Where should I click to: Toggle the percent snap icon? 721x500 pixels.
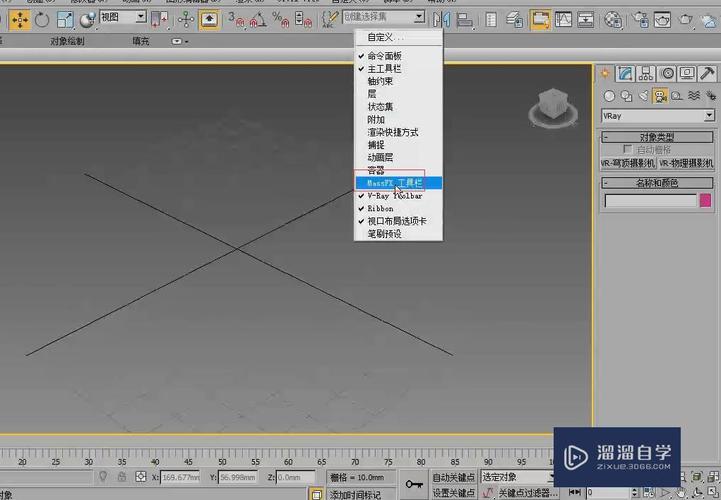pyautogui.click(x=280, y=20)
